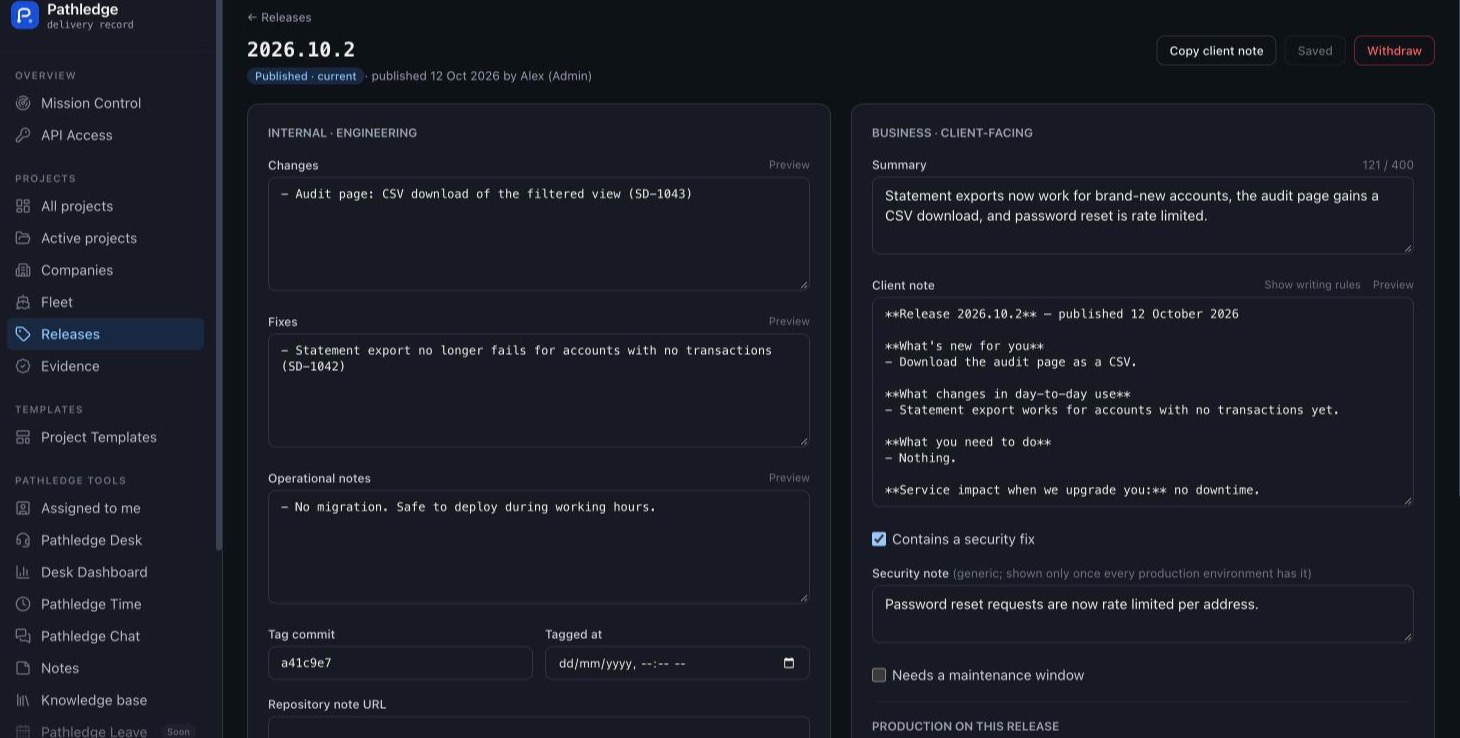Image resolution: width=1460 pixels, height=738 pixels.
Task: Click the All projects grid icon
Action: coord(23,206)
